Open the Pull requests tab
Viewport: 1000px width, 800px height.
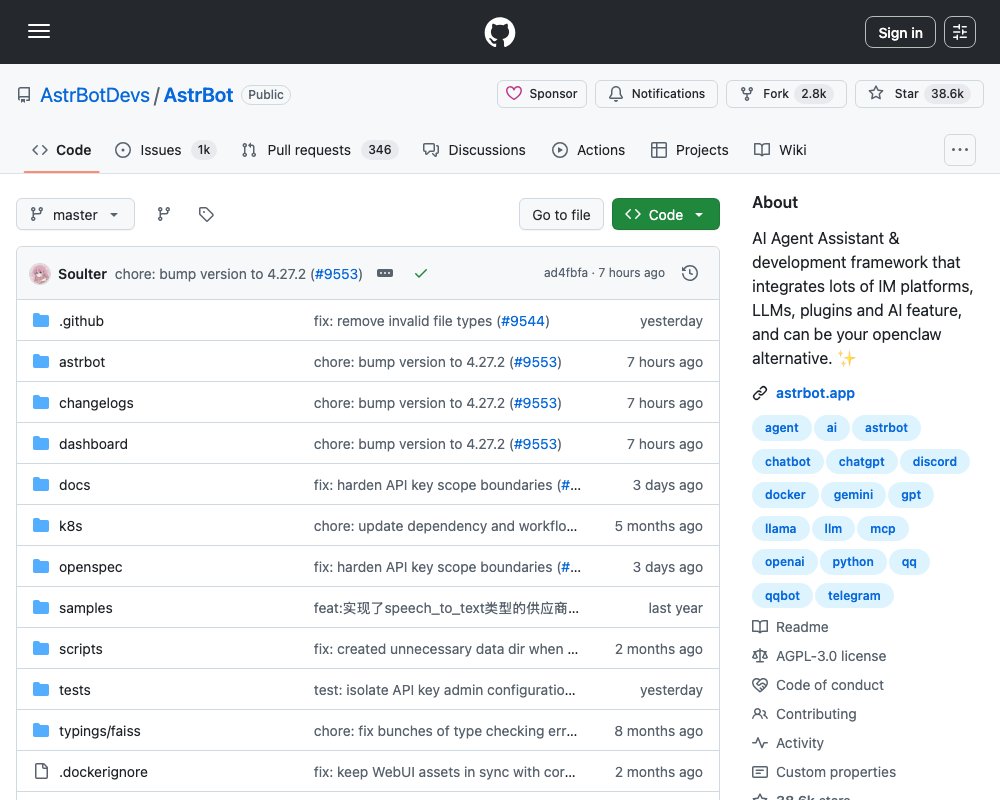tap(320, 150)
